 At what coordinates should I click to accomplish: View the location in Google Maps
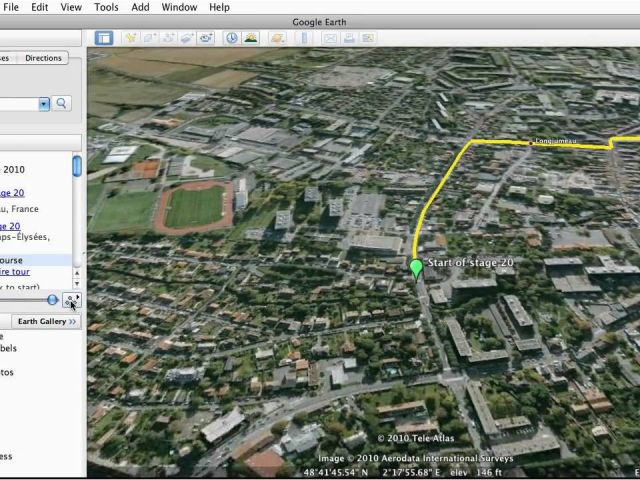368,38
